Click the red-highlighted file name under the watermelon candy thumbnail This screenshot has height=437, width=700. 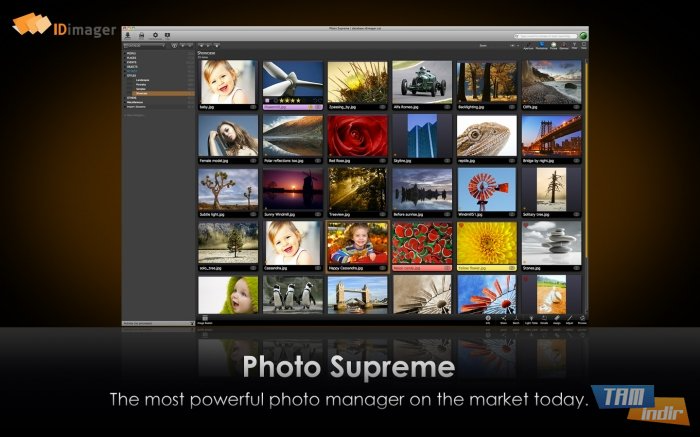[x=407, y=268]
